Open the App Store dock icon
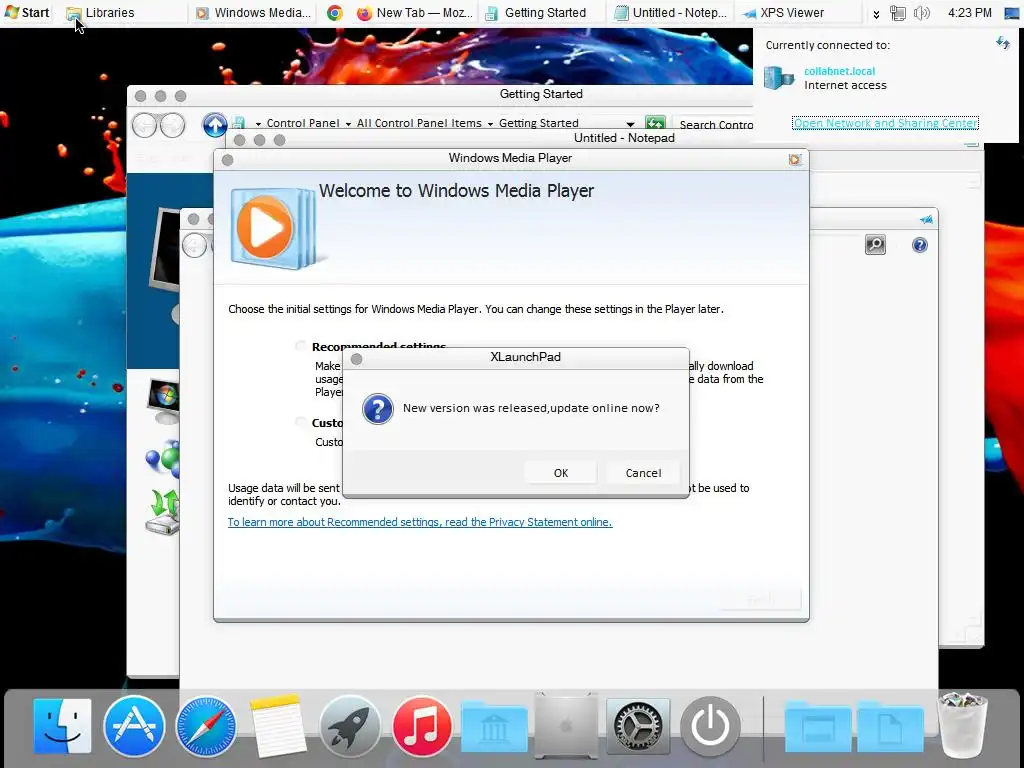The width and height of the screenshot is (1024, 768). 134,726
